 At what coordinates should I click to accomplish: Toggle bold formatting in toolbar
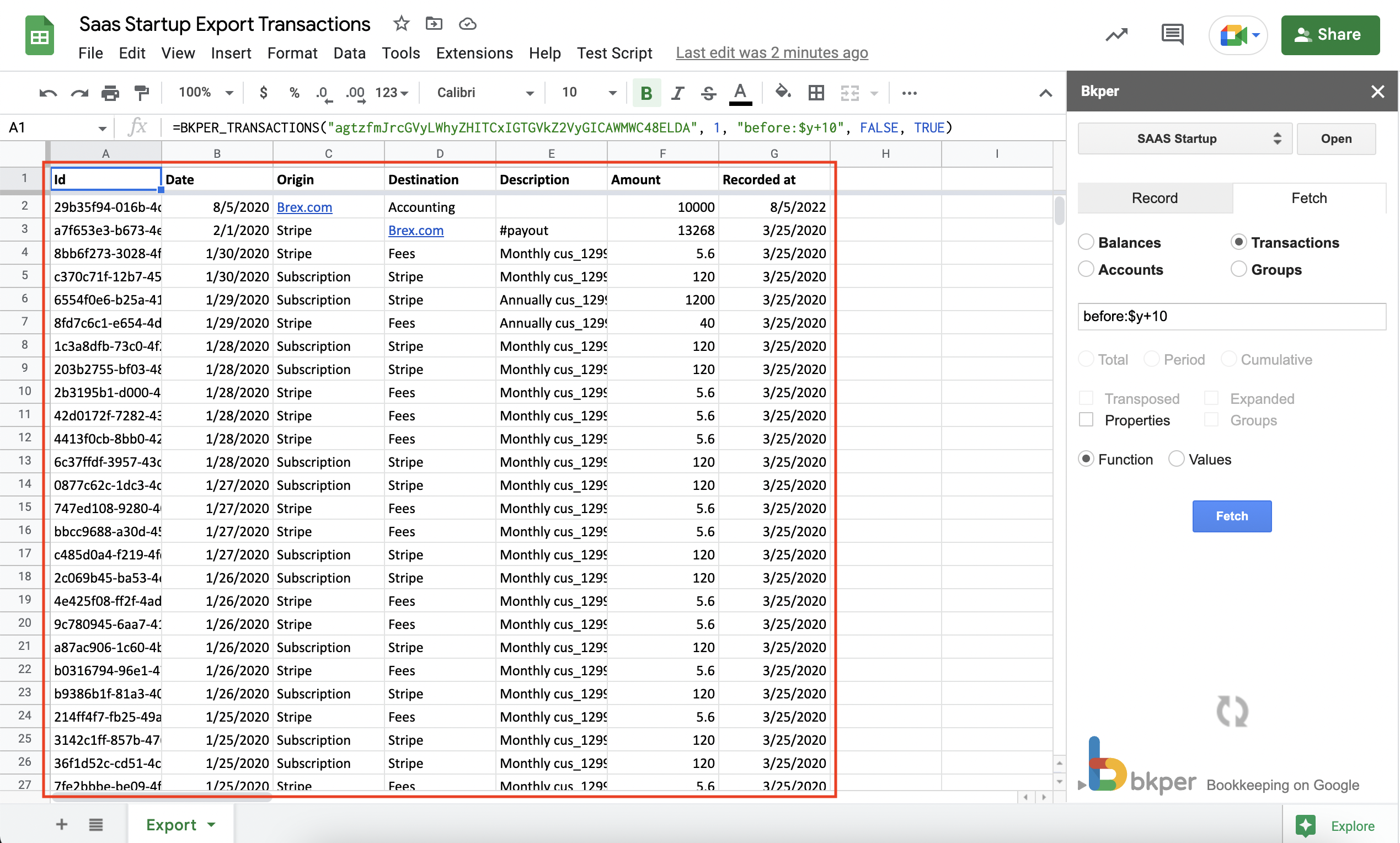pyautogui.click(x=646, y=93)
